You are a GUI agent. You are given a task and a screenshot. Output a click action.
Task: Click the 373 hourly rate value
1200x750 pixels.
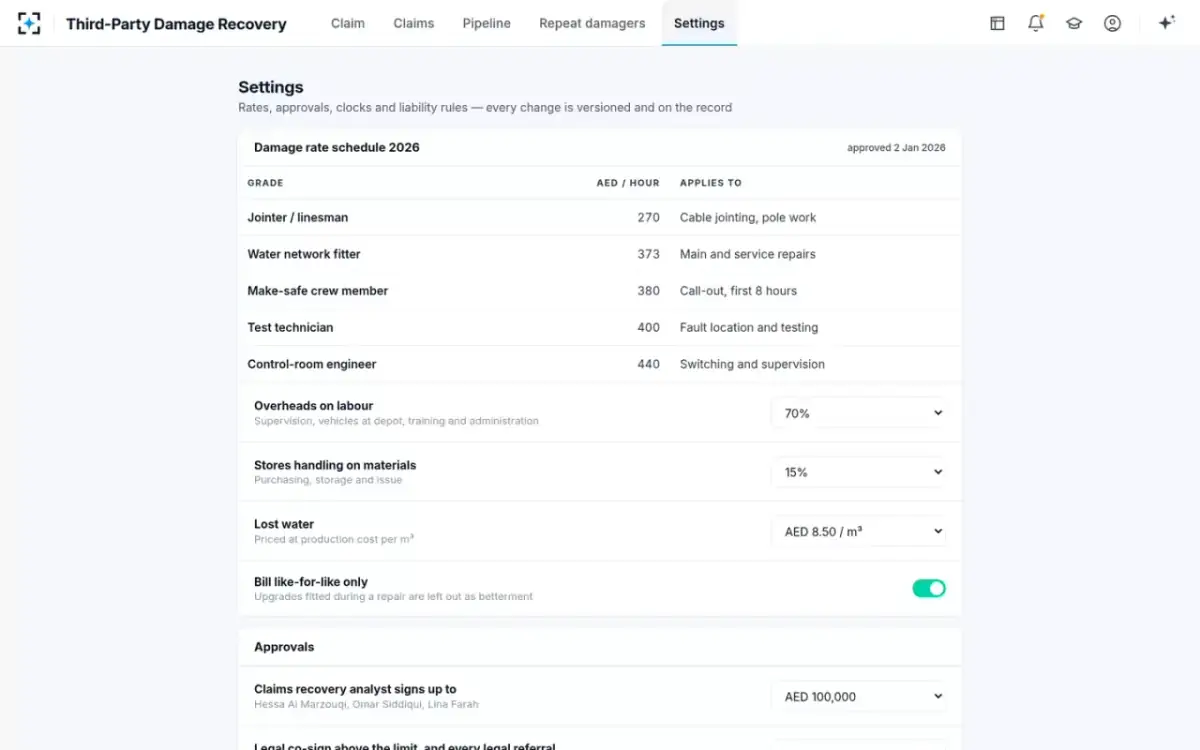click(x=648, y=254)
